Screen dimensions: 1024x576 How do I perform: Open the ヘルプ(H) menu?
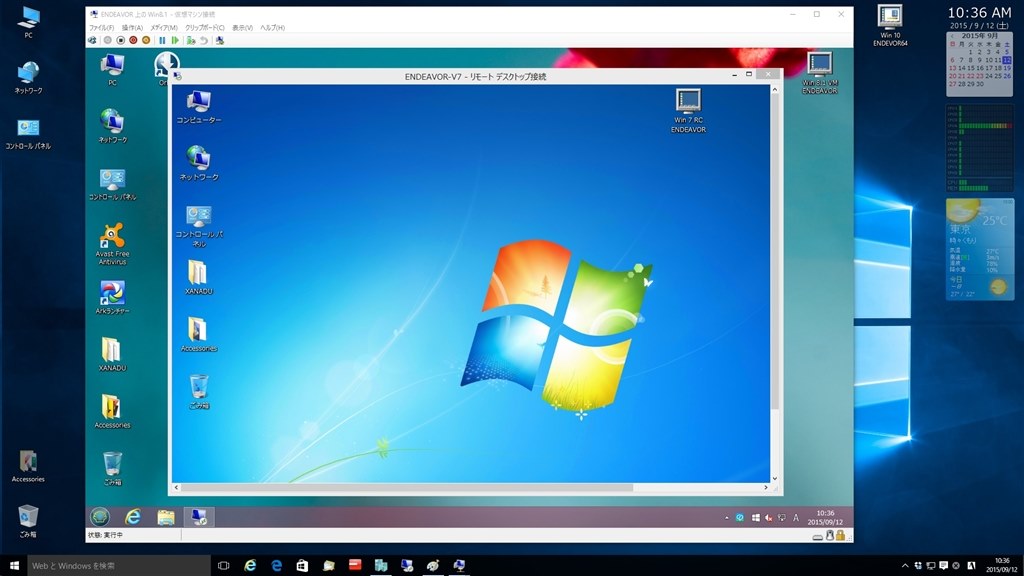point(272,28)
